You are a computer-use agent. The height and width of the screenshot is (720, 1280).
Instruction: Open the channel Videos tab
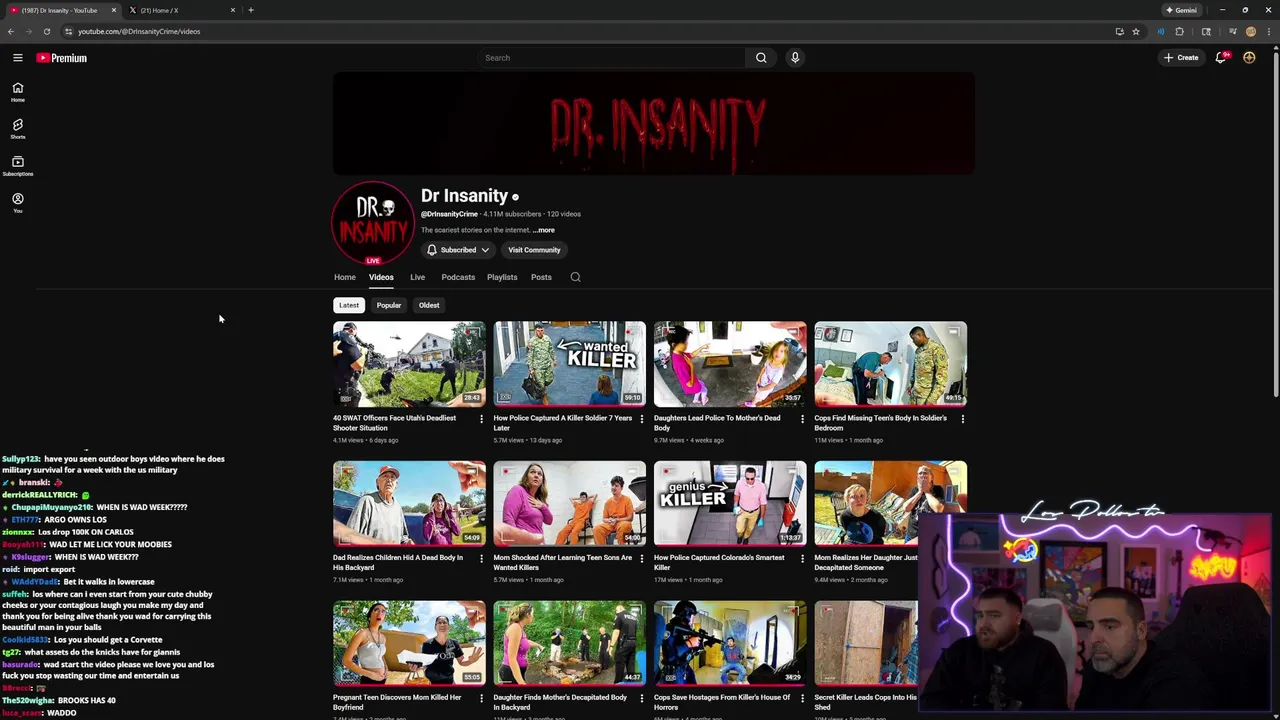point(381,277)
